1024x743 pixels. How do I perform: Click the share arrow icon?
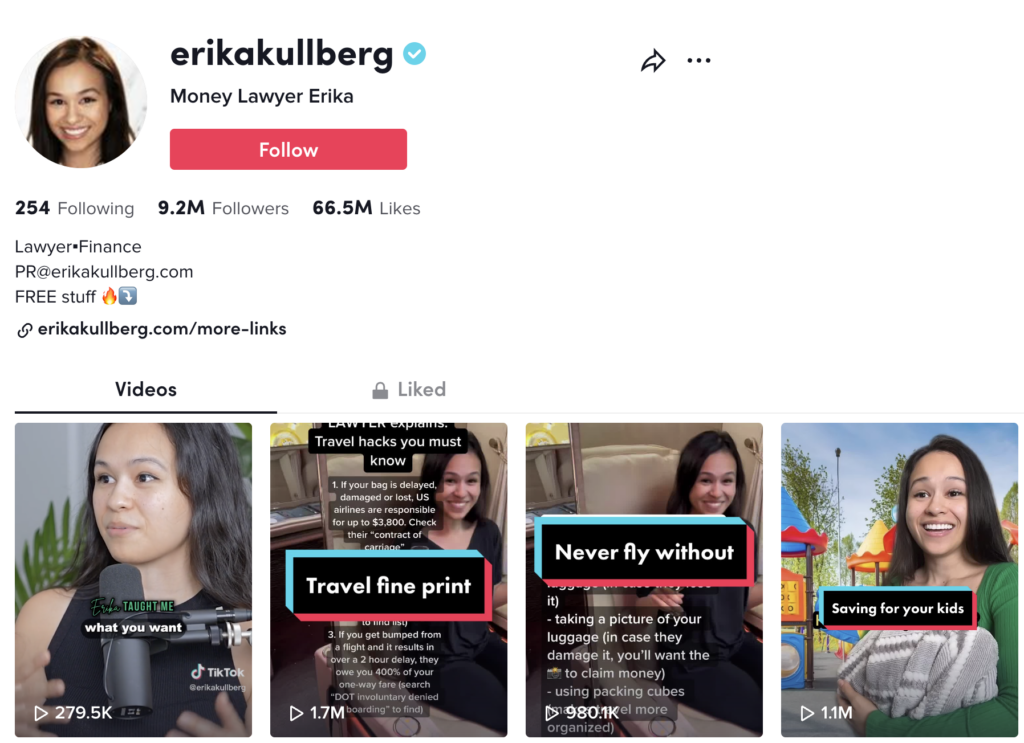[x=653, y=61]
